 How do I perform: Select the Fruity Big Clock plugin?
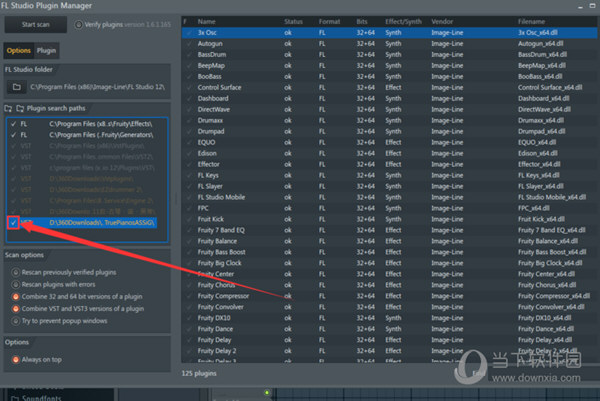pyautogui.click(x=389, y=263)
